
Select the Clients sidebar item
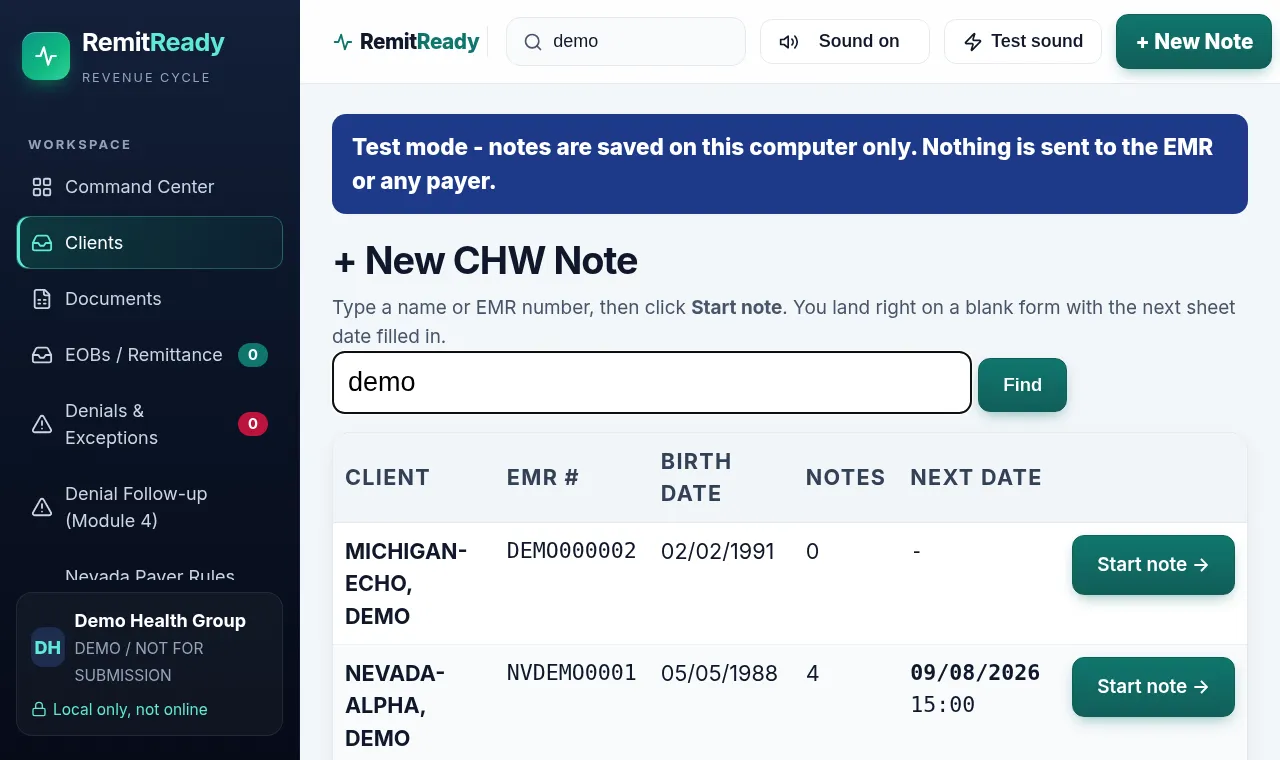tap(150, 243)
